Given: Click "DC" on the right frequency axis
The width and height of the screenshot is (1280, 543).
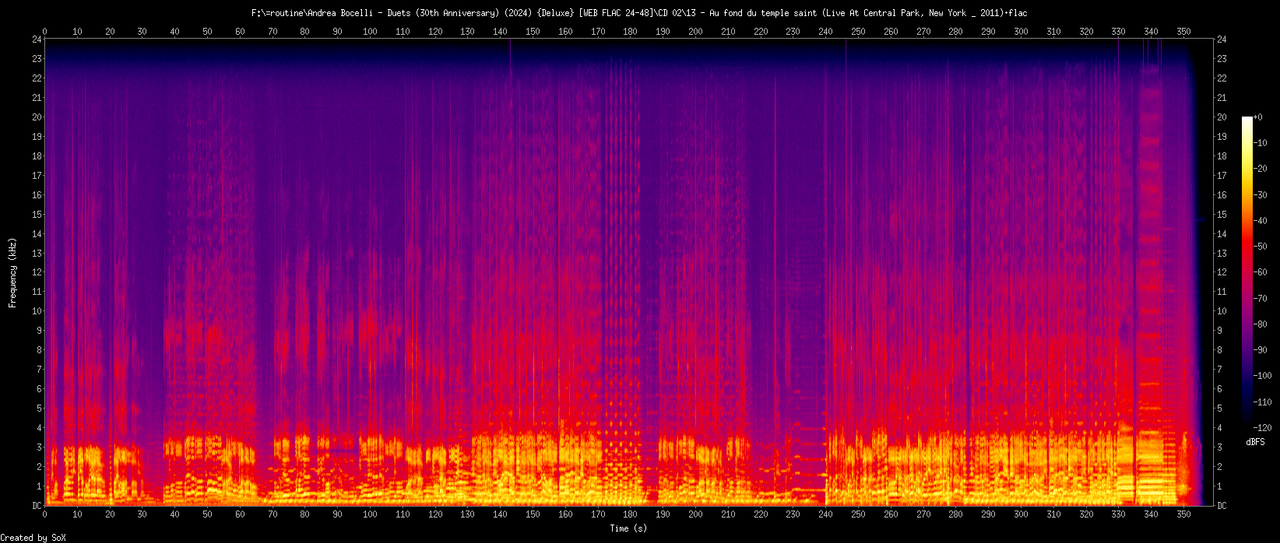Looking at the screenshot, I should point(1222,506).
